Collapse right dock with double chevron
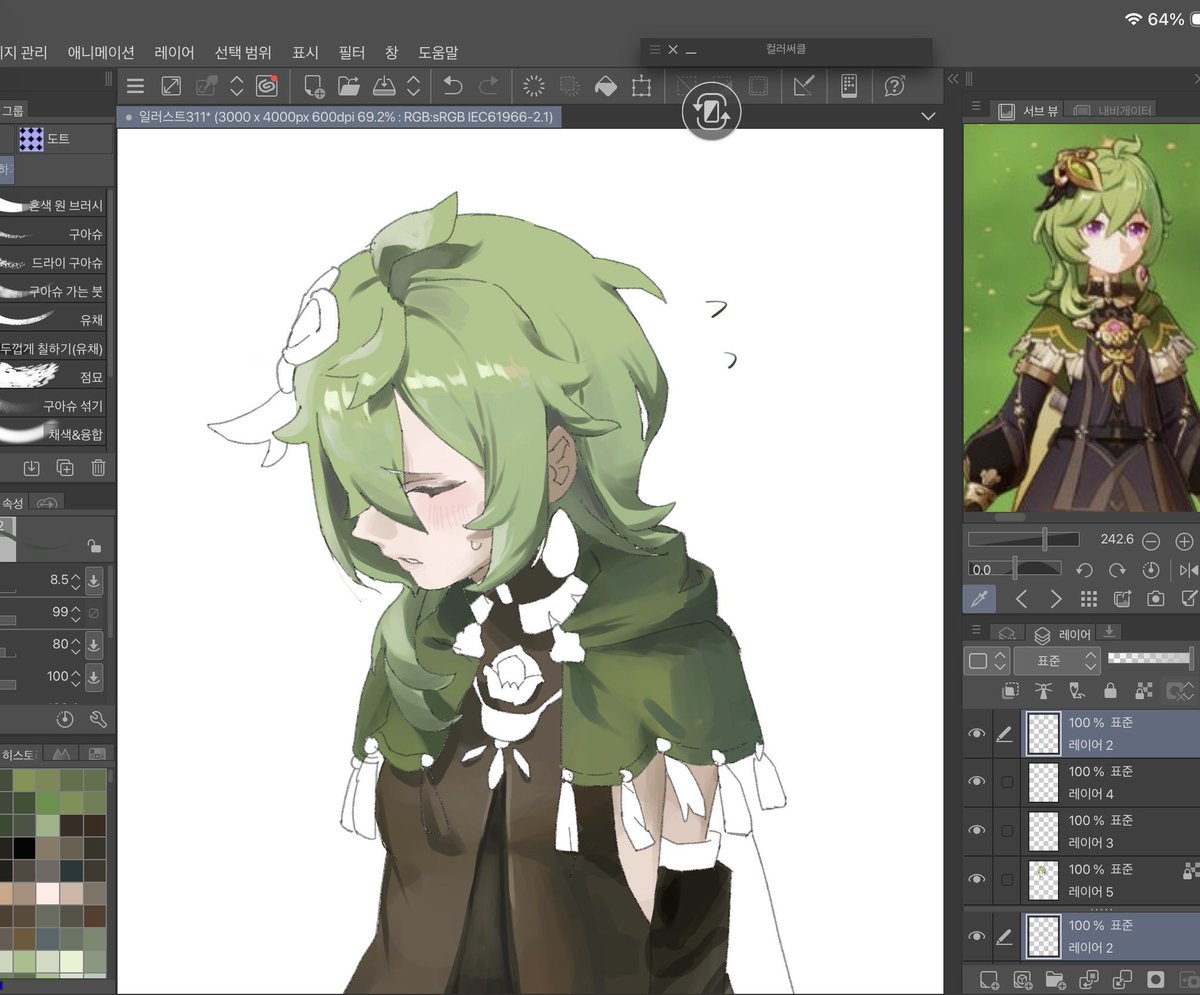Image resolution: width=1200 pixels, height=995 pixels. pos(953,79)
